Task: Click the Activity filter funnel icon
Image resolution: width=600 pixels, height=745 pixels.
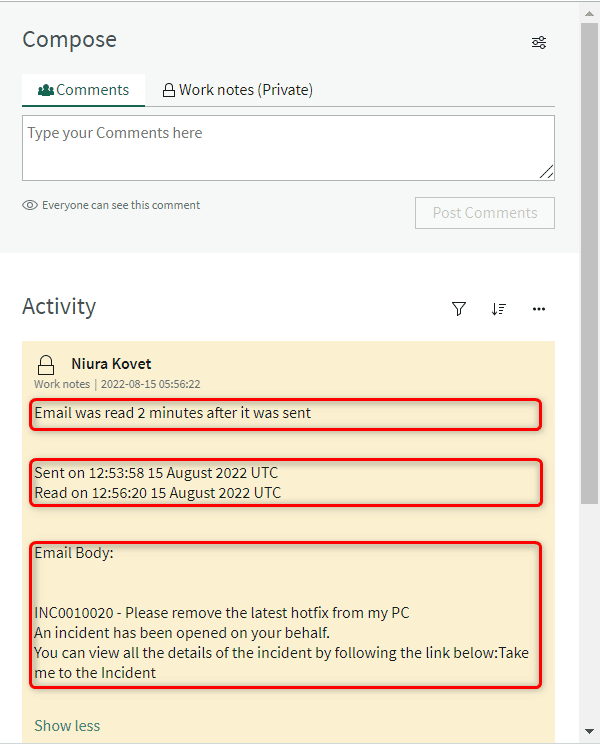Action: pos(459,309)
